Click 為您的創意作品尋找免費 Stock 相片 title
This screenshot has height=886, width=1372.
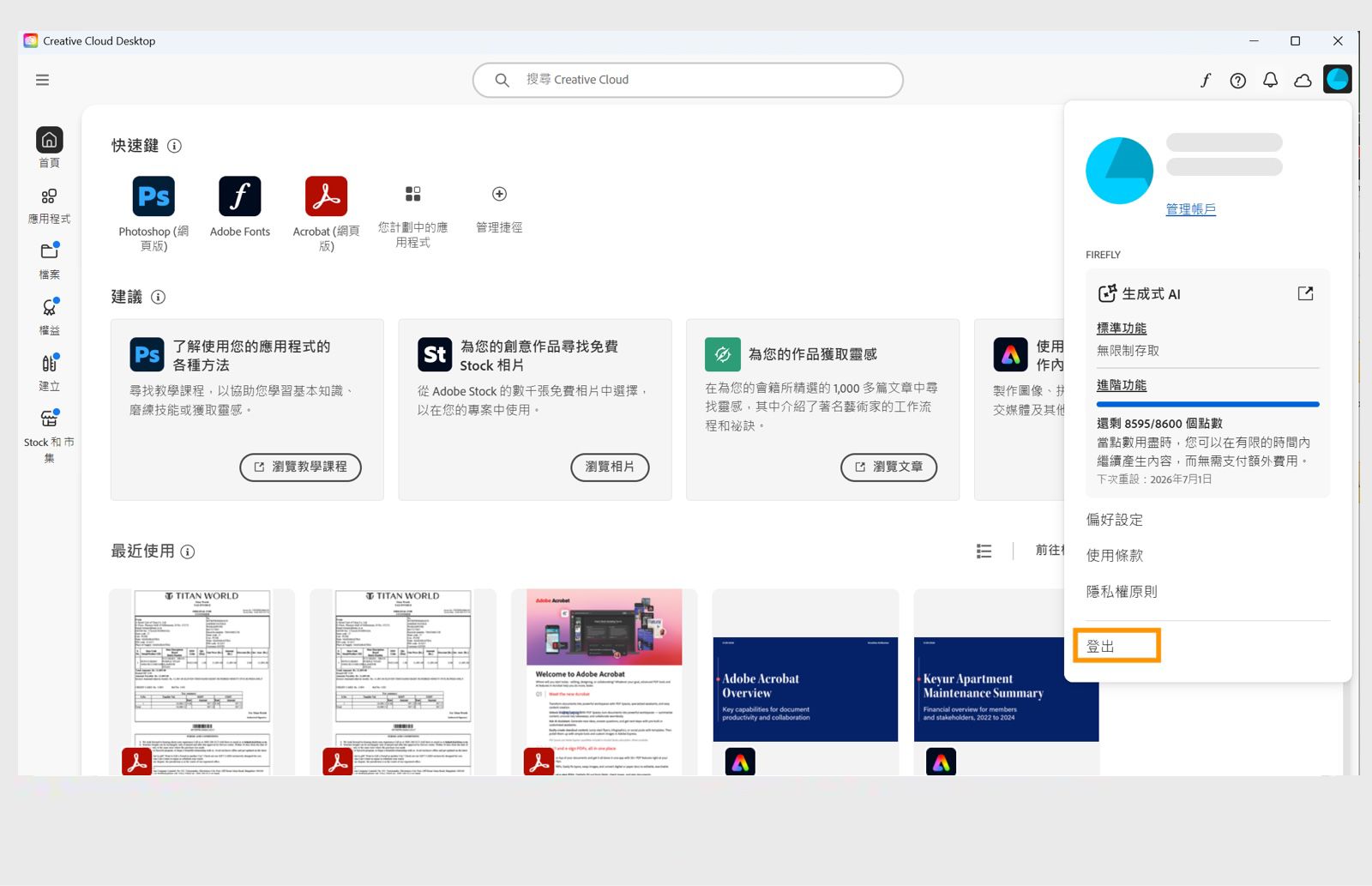click(x=539, y=355)
